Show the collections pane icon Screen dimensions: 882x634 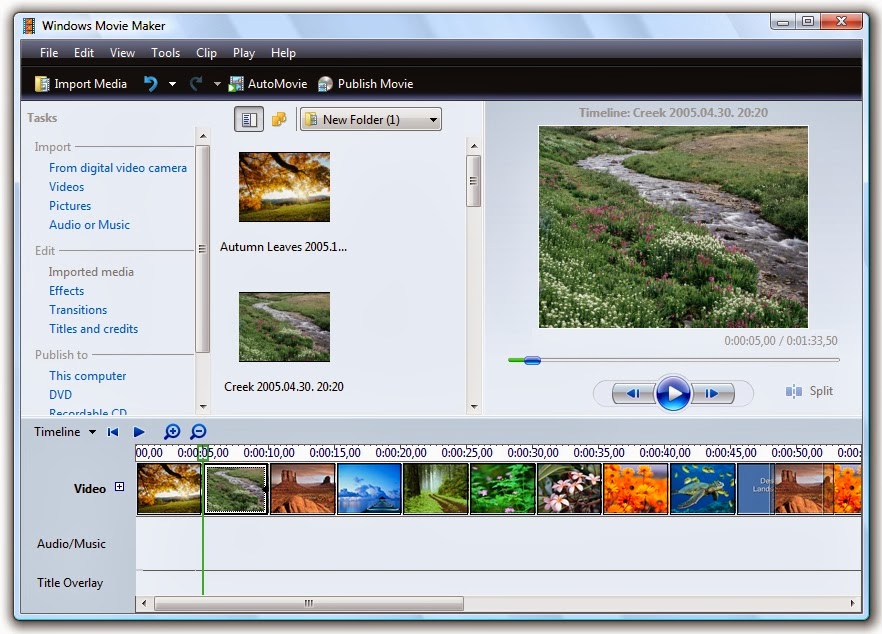pyautogui.click(x=279, y=119)
